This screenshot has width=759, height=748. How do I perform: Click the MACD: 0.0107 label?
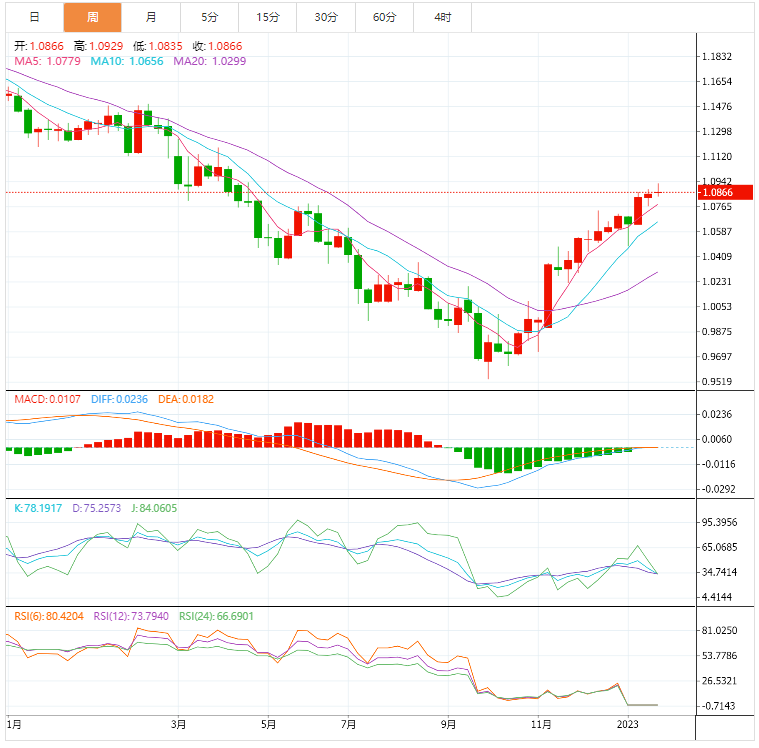(x=47, y=399)
